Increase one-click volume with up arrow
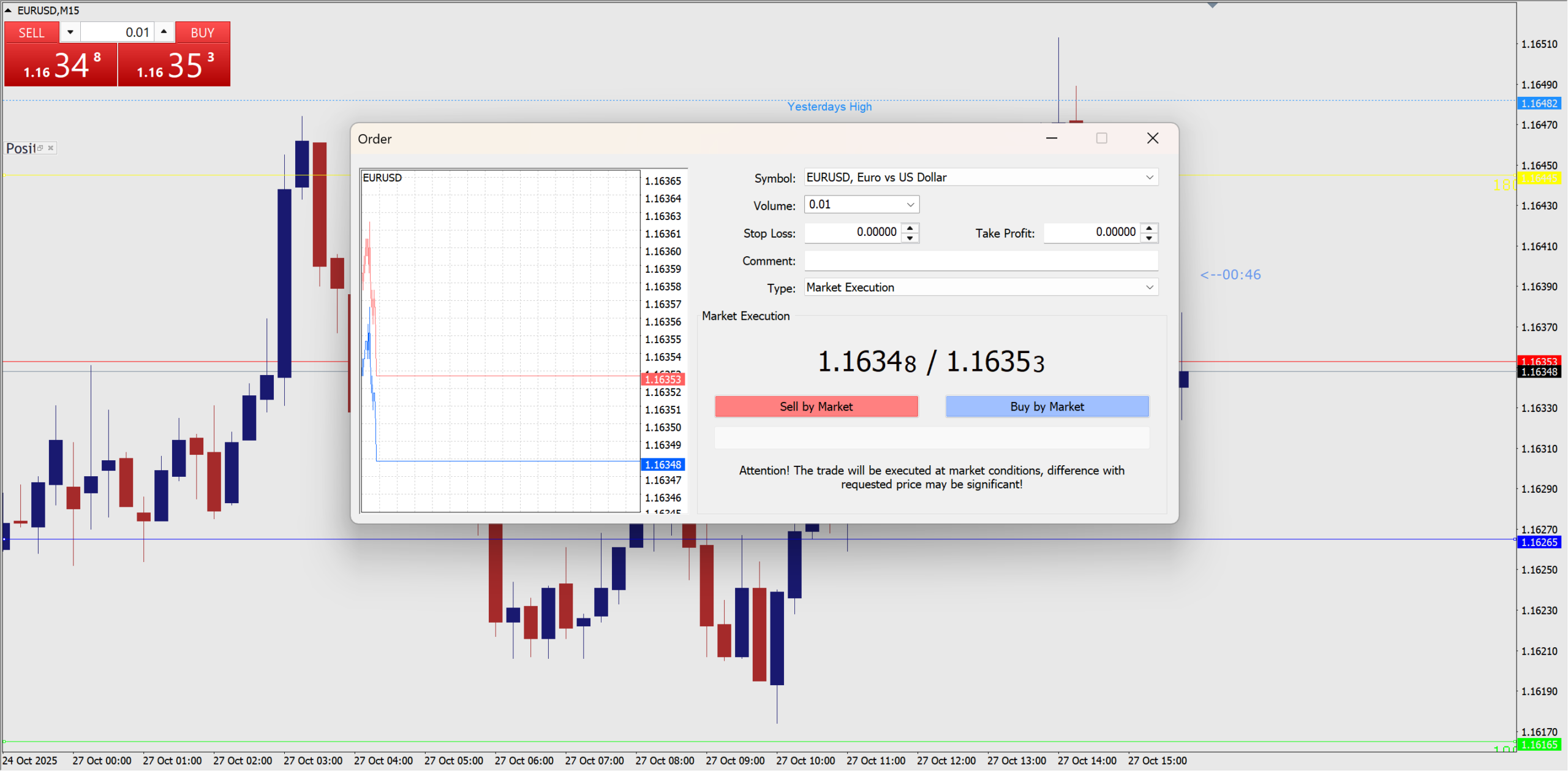The image size is (1568, 771). click(164, 31)
